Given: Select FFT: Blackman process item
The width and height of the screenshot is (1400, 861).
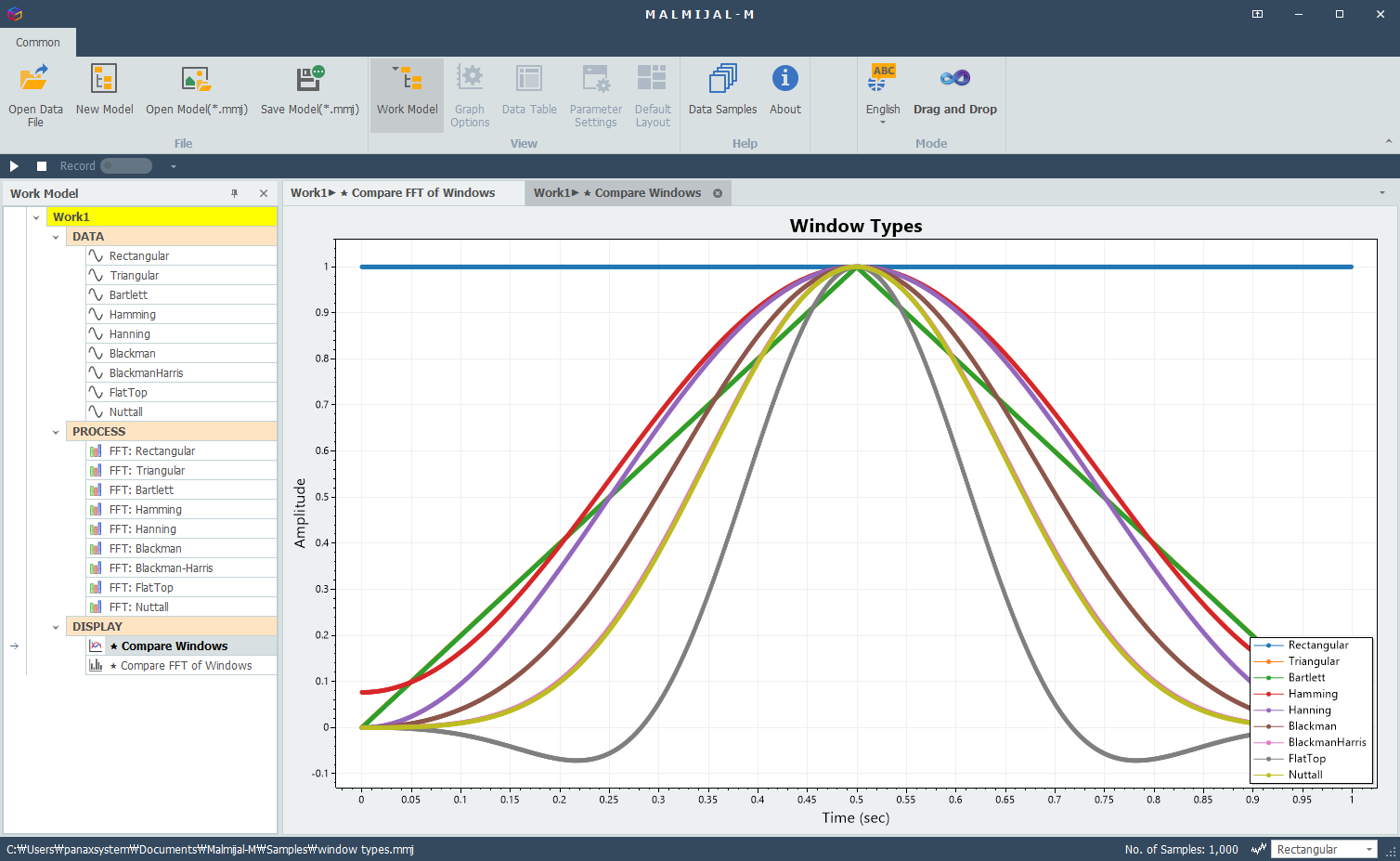Looking at the screenshot, I should [181, 548].
